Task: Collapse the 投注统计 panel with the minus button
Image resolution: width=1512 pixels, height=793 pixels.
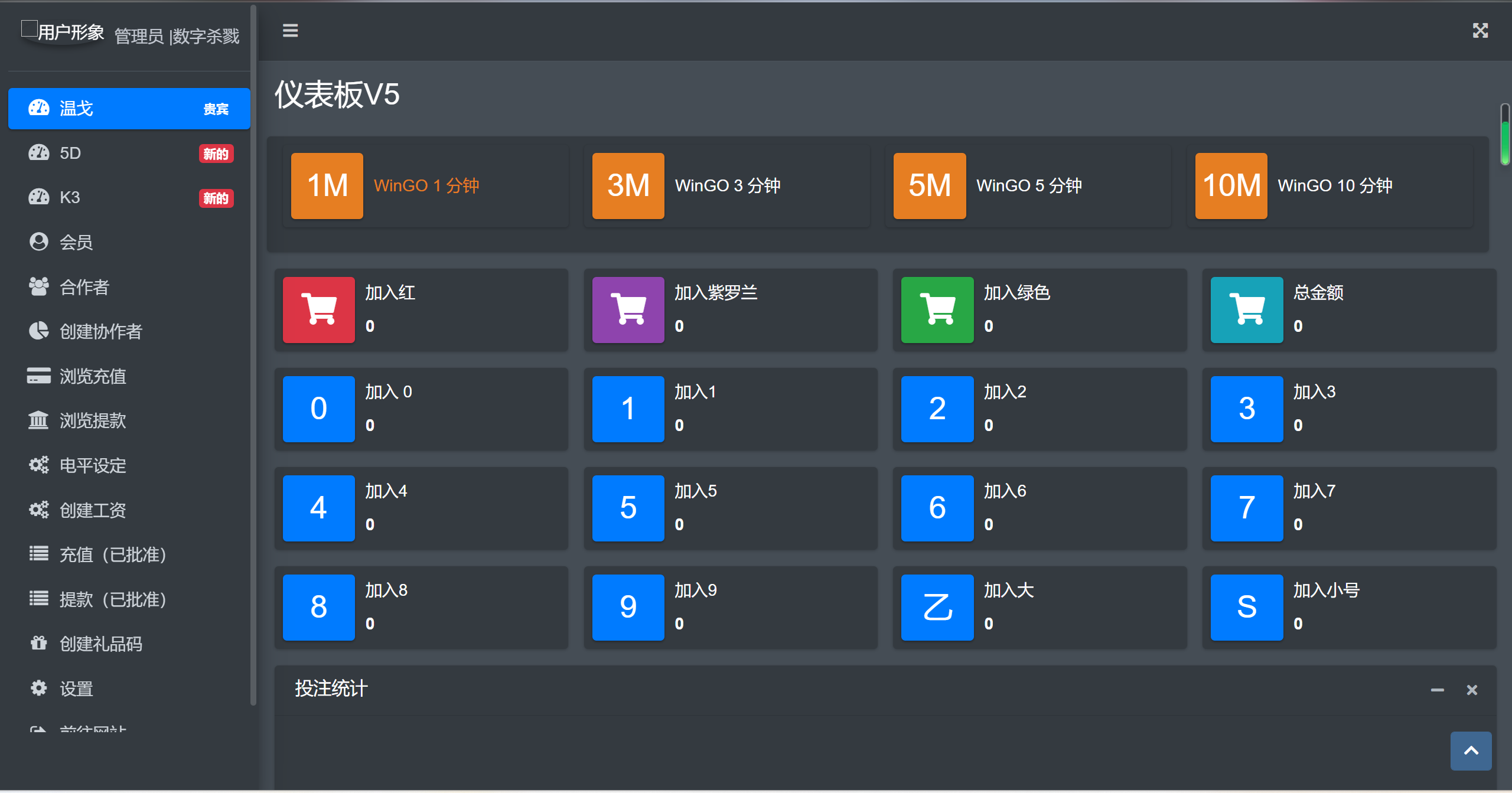Action: [x=1437, y=690]
